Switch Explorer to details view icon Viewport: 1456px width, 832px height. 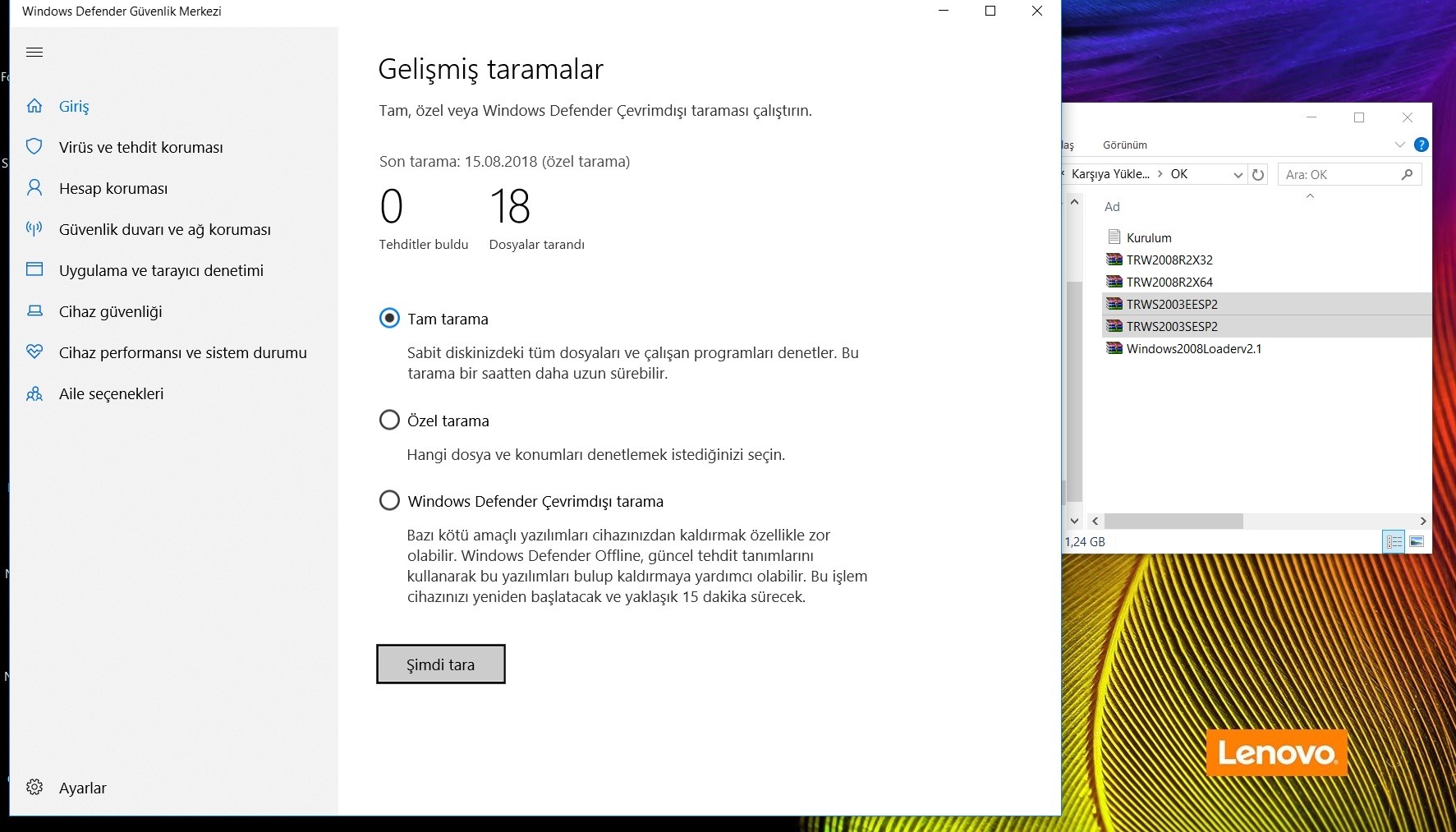(x=1394, y=541)
